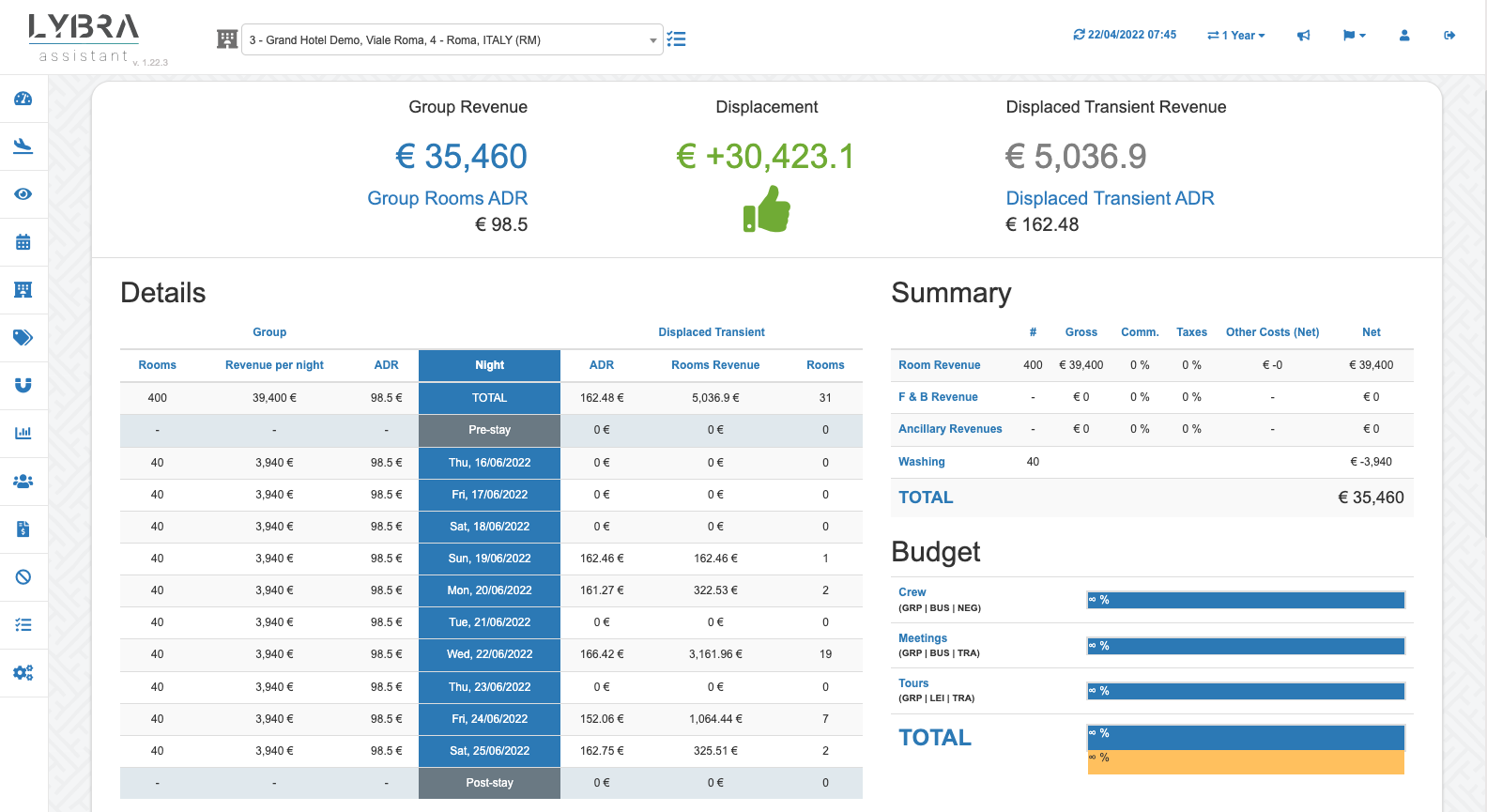Open the settings gears icon in sidebar

click(23, 672)
